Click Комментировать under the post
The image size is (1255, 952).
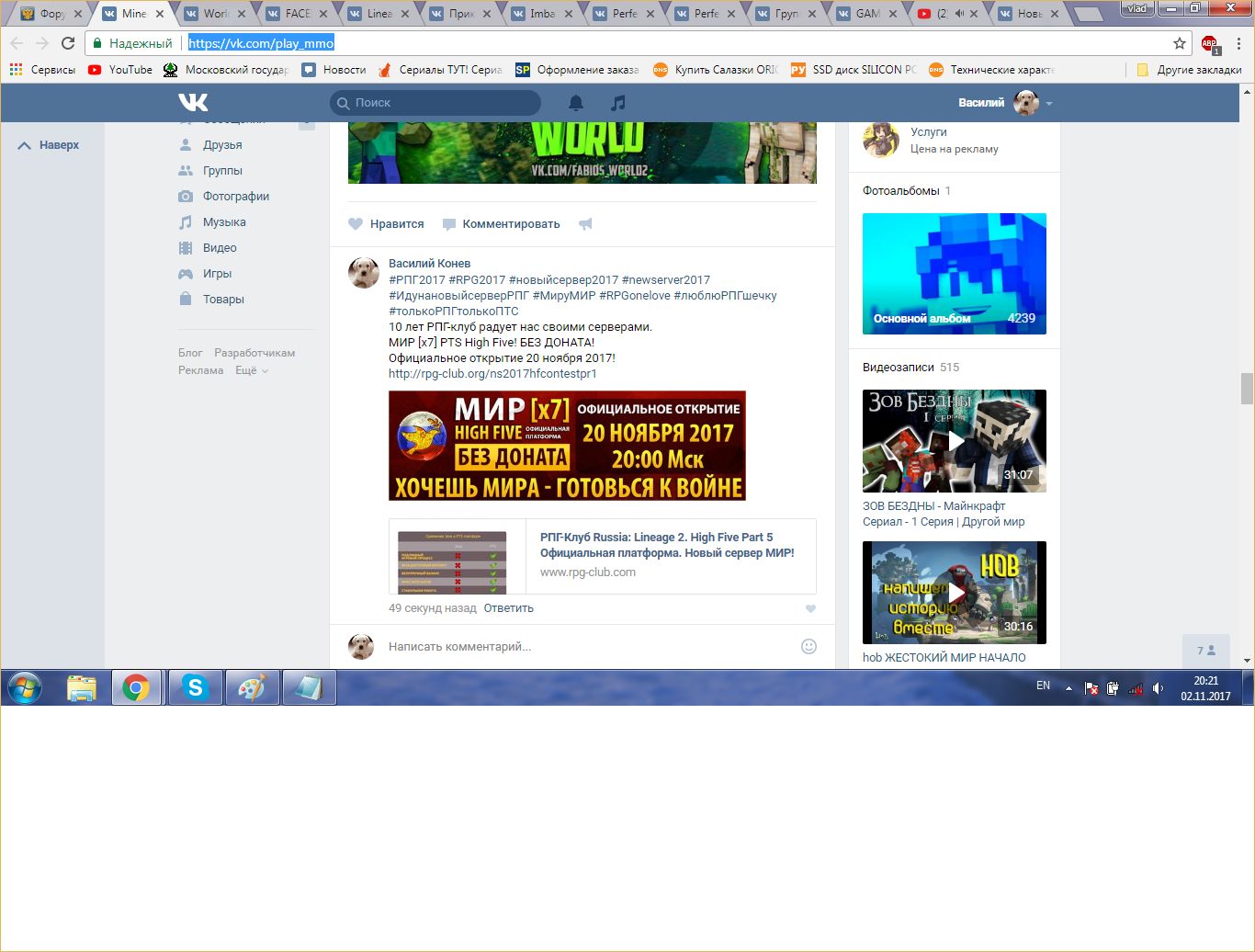501,224
